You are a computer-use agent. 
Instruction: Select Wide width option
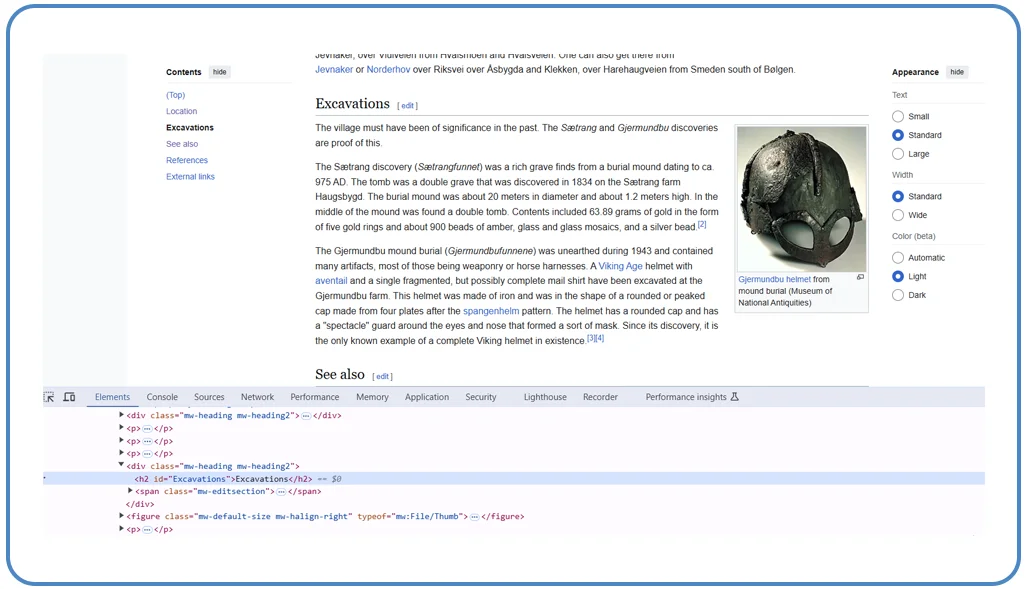click(x=898, y=215)
